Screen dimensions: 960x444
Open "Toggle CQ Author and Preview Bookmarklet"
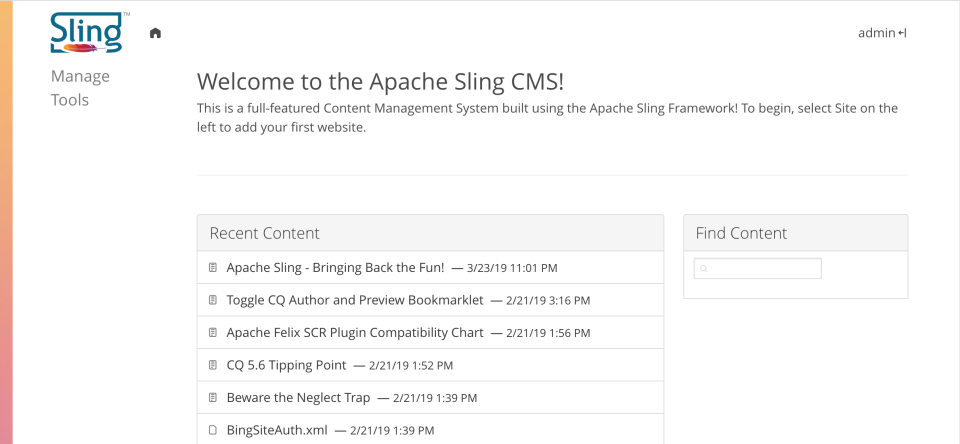(x=355, y=300)
